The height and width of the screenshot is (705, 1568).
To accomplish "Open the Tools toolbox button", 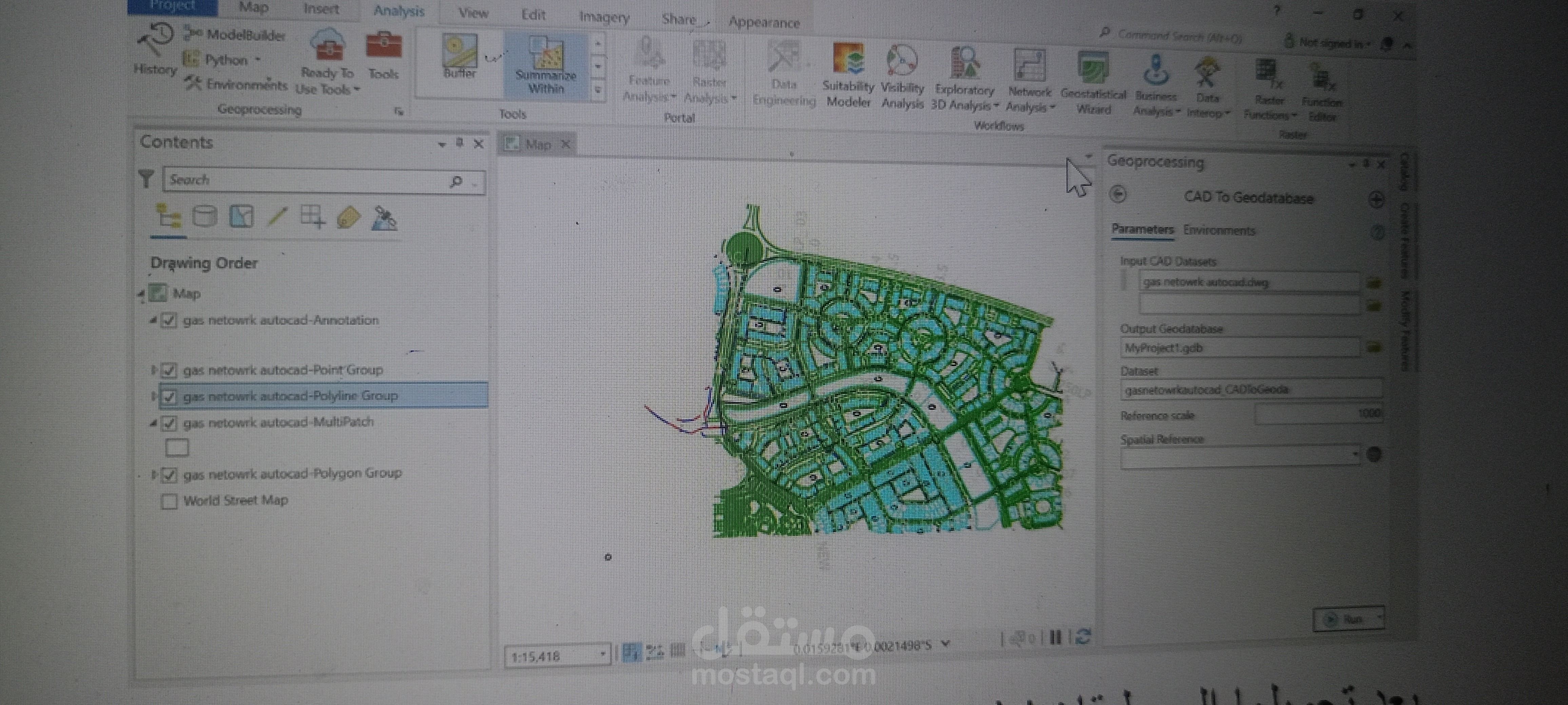I will click(x=384, y=56).
